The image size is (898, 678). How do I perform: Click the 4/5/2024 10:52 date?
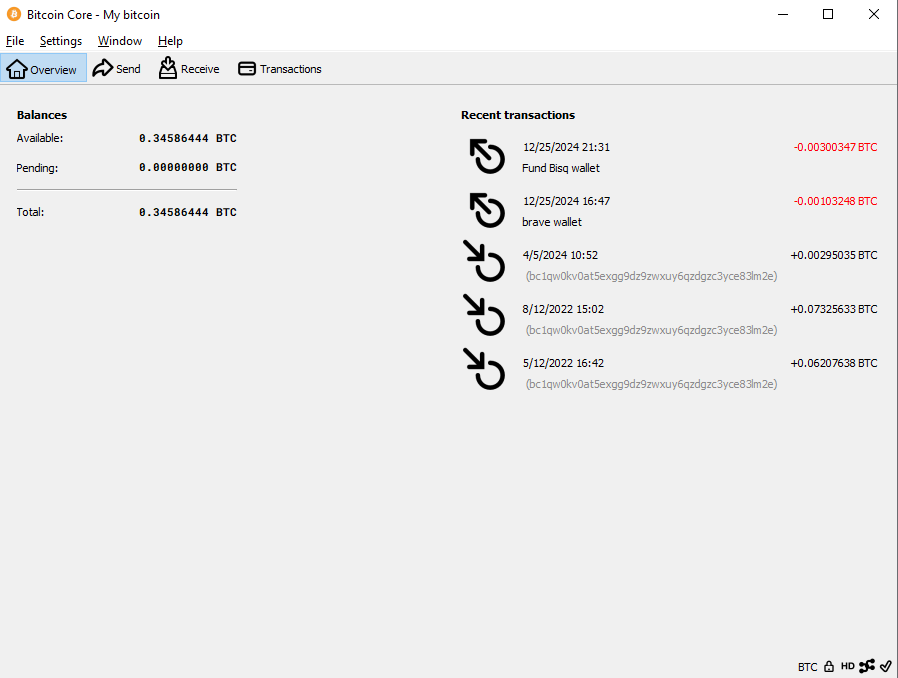pyautogui.click(x=560, y=255)
